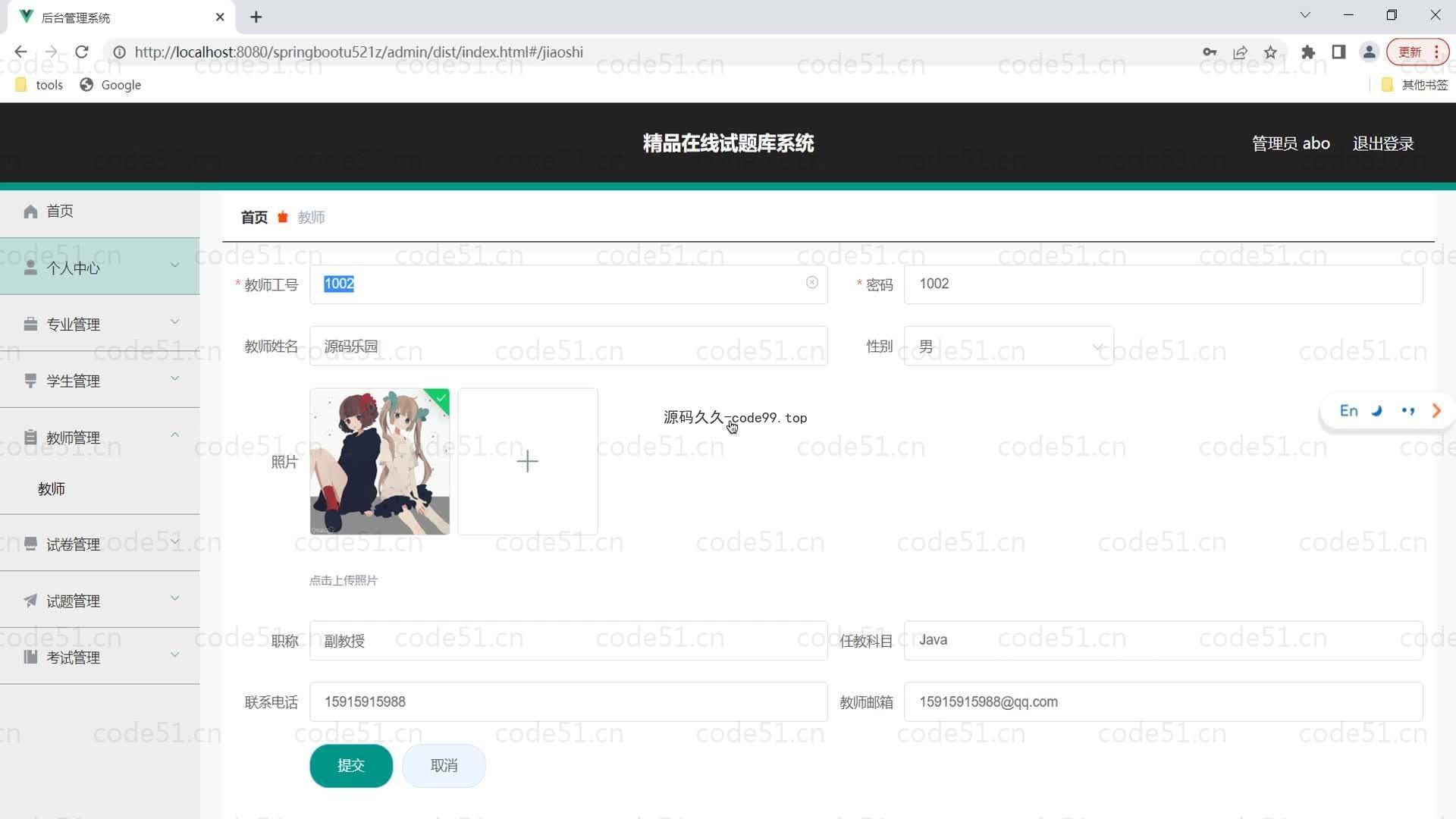Click the 更新 update button
1456x819 pixels.
pyautogui.click(x=1417, y=52)
